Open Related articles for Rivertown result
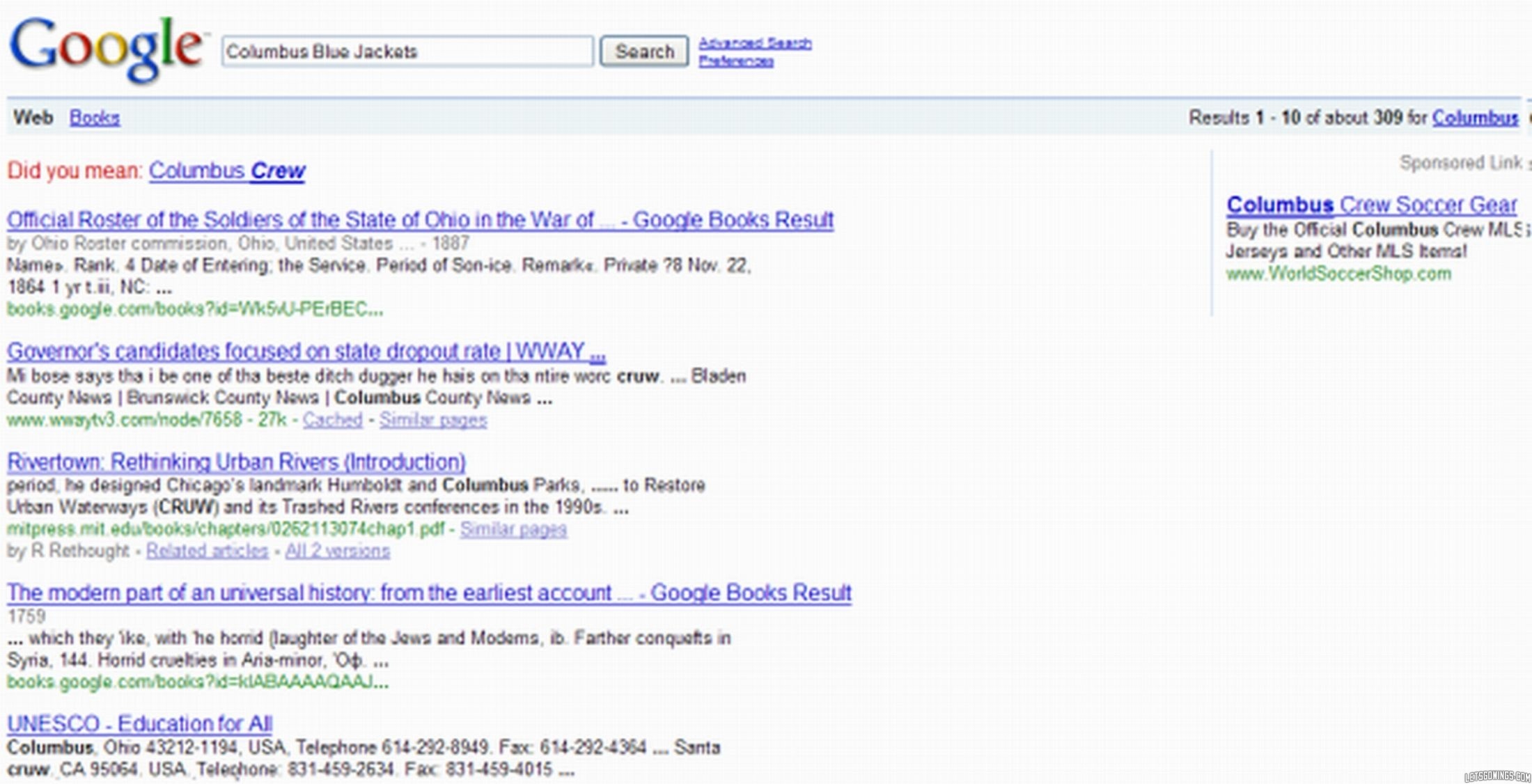 point(207,551)
